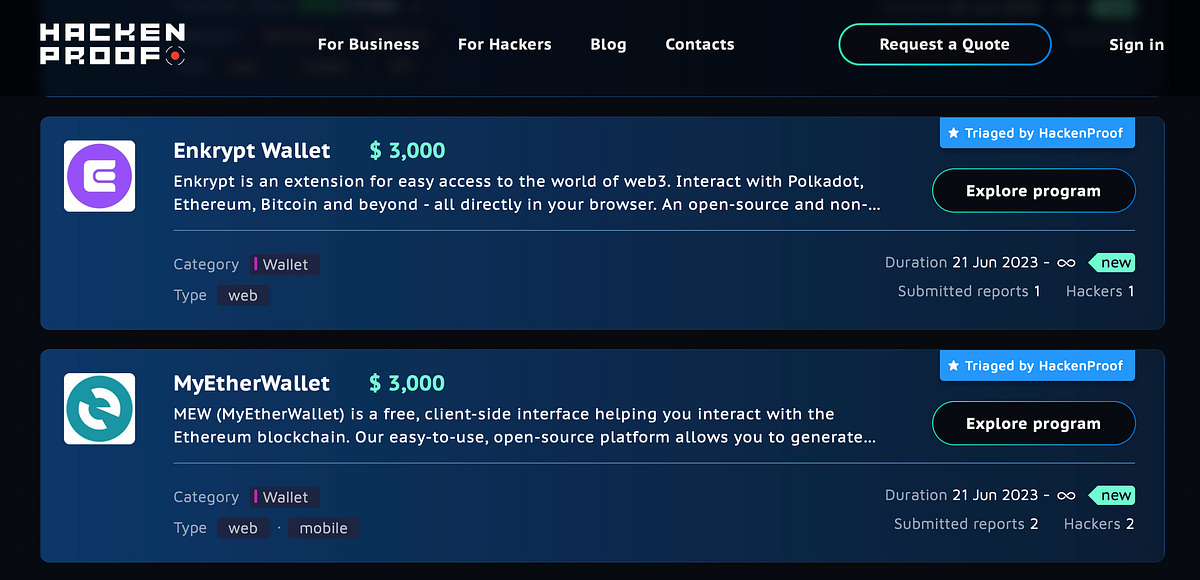Image resolution: width=1200 pixels, height=580 pixels.
Task: Click the new badge on MyEtherWallet listing
Action: [1112, 495]
